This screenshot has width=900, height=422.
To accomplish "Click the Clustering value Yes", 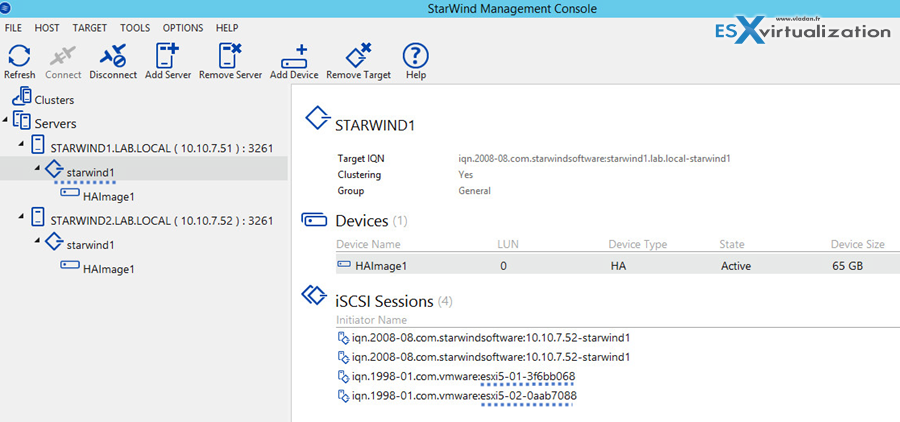I will pyautogui.click(x=465, y=175).
